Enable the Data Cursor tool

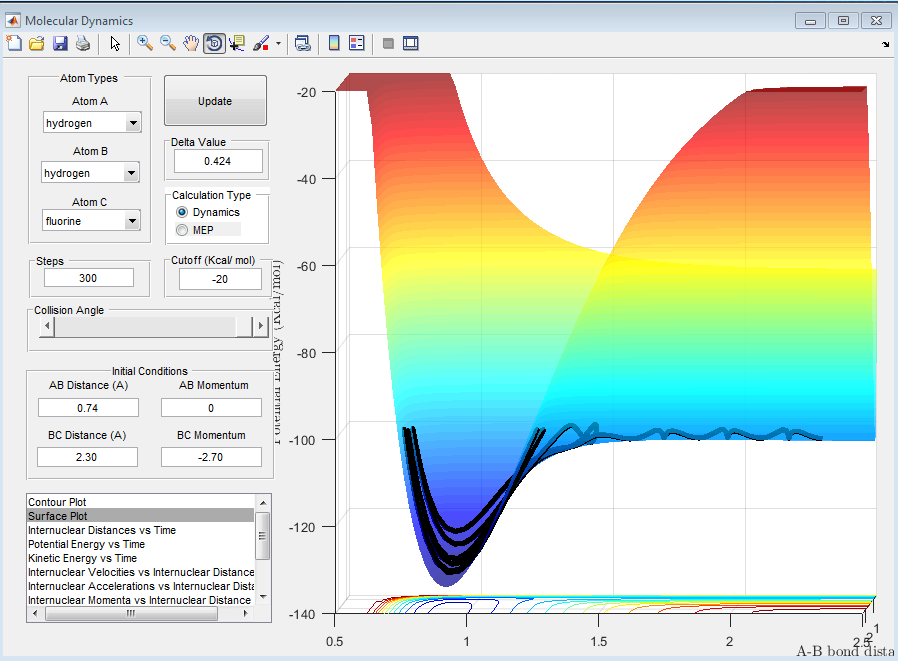(237, 43)
